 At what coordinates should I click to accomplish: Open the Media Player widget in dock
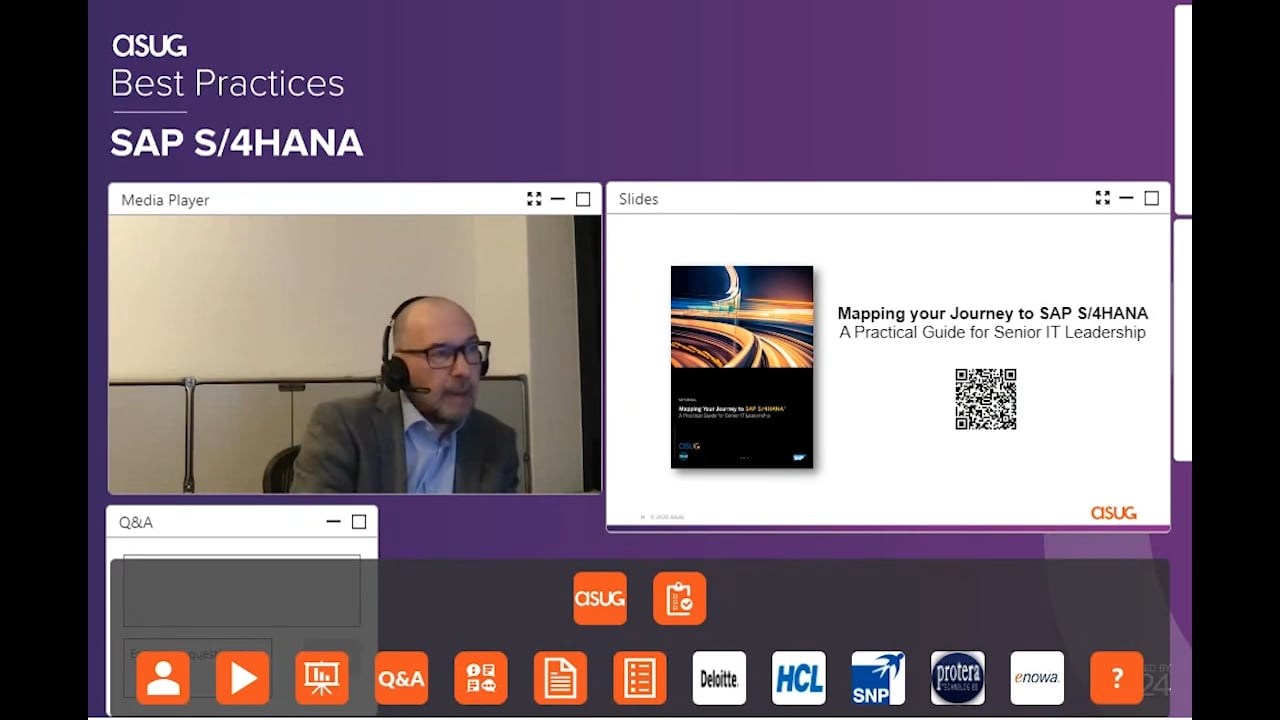pos(243,678)
